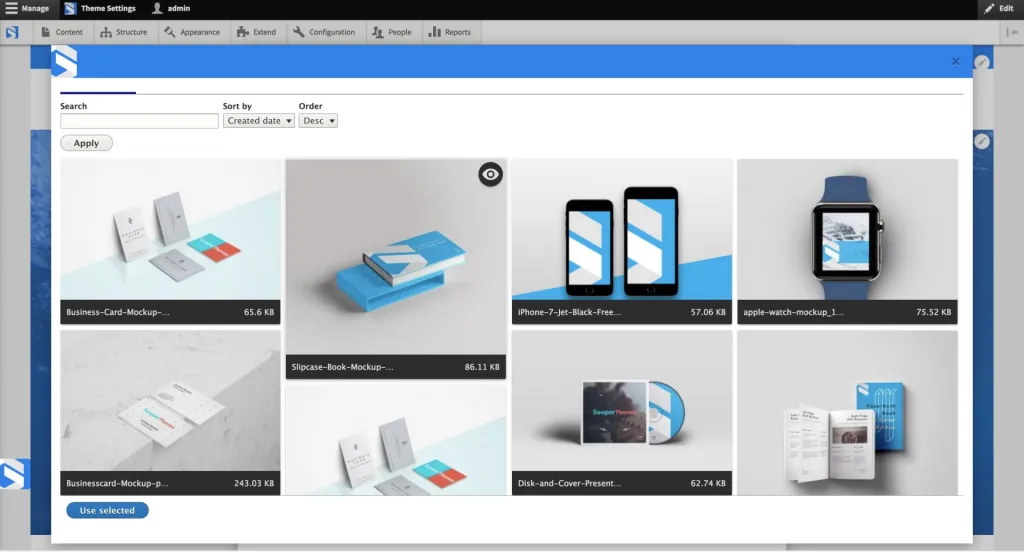Open the Manage hamburger menu
The height and width of the screenshot is (552, 1024).
(x=12, y=9)
